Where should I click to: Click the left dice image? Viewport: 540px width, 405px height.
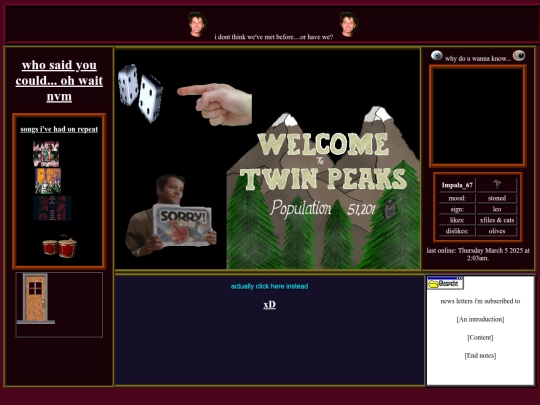pyautogui.click(x=128, y=84)
